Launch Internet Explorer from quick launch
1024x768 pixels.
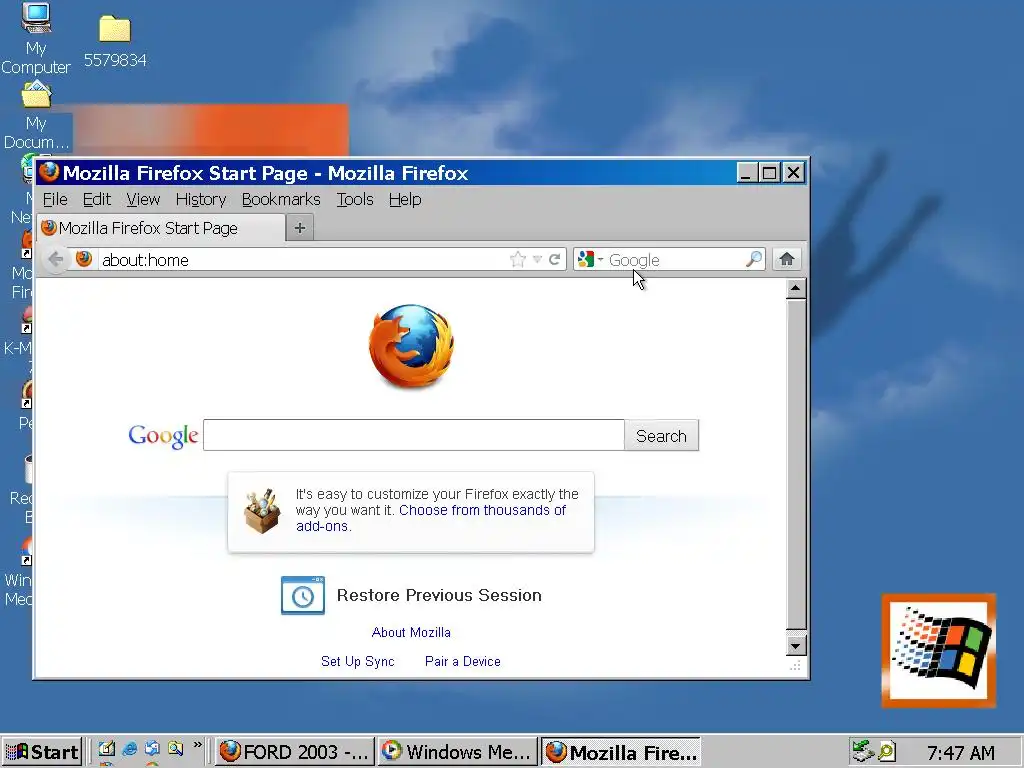pos(129,749)
